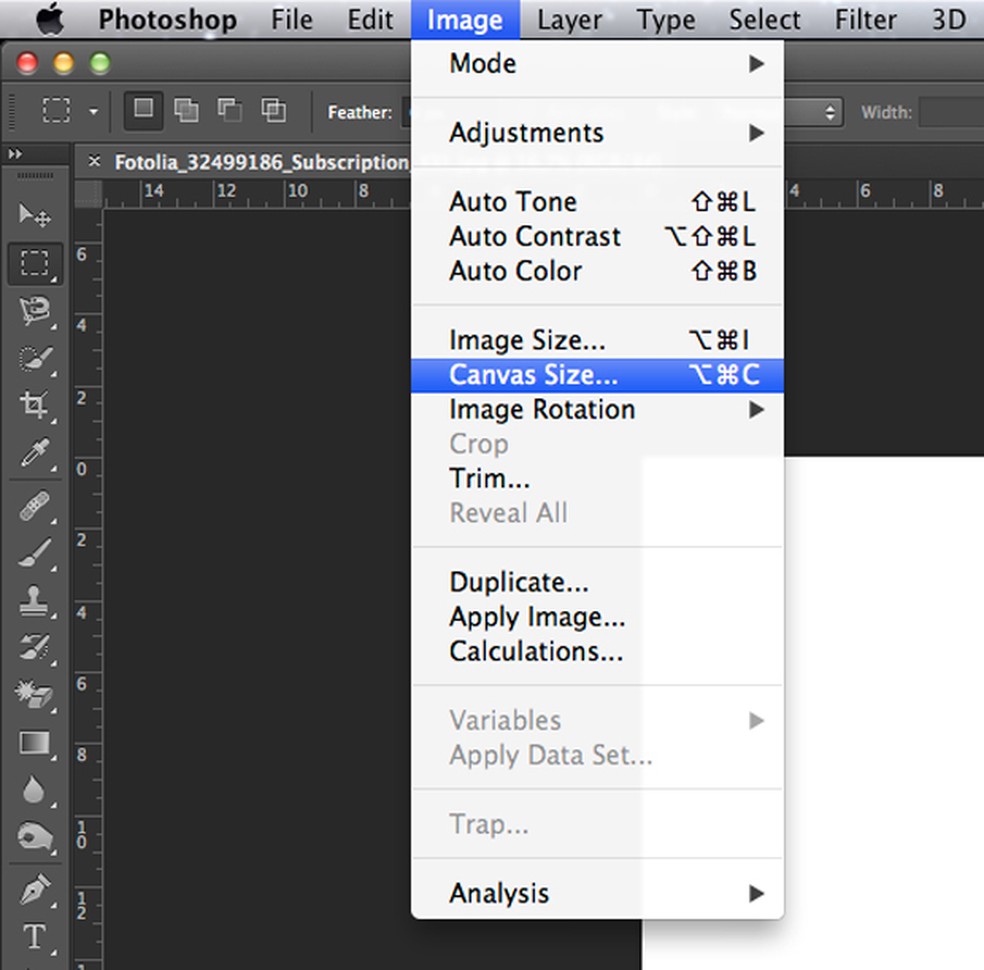Choose New selection mode button
Screen dimensions: 984x970
(143, 110)
